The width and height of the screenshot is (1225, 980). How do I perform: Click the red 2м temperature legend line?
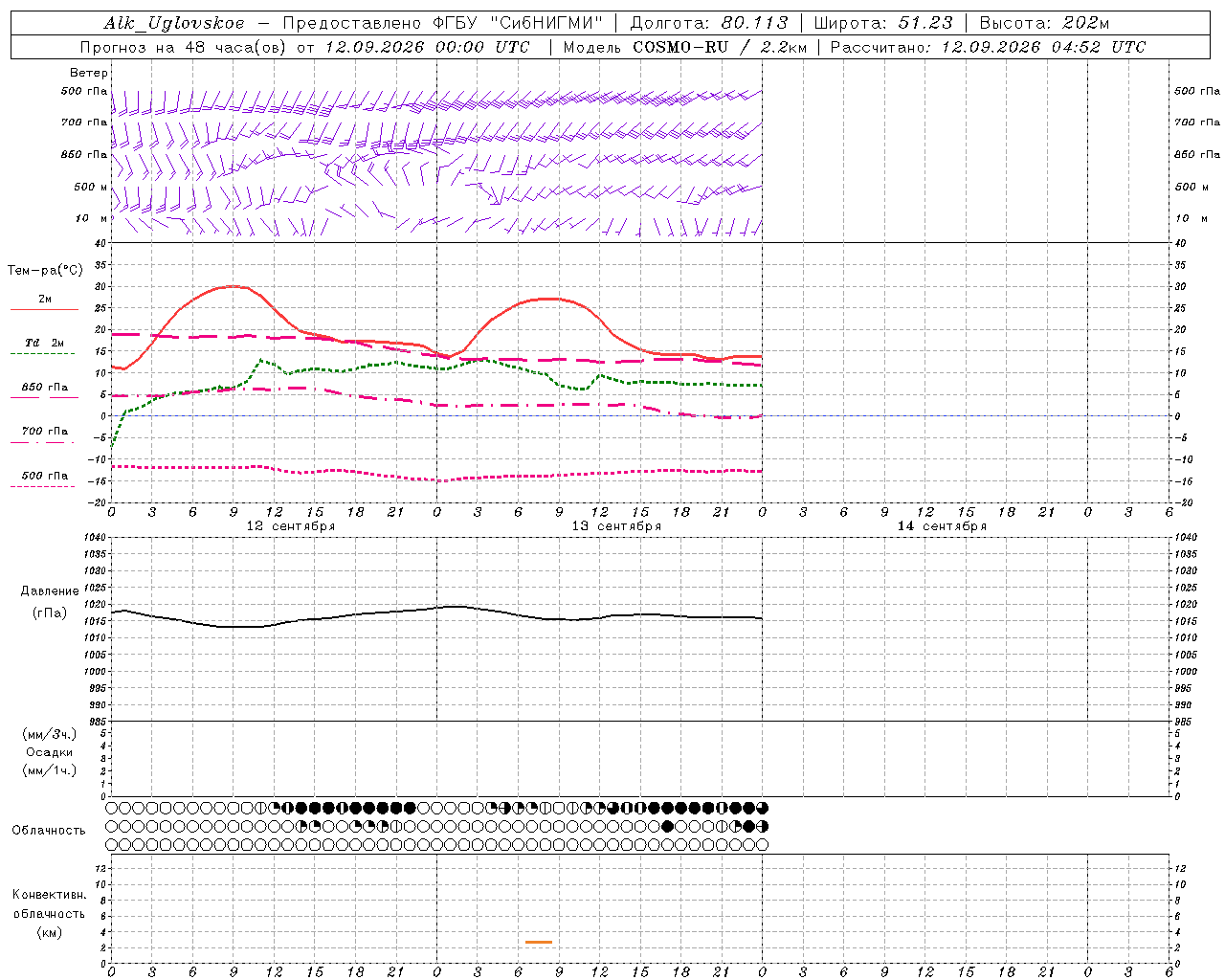pos(44,309)
